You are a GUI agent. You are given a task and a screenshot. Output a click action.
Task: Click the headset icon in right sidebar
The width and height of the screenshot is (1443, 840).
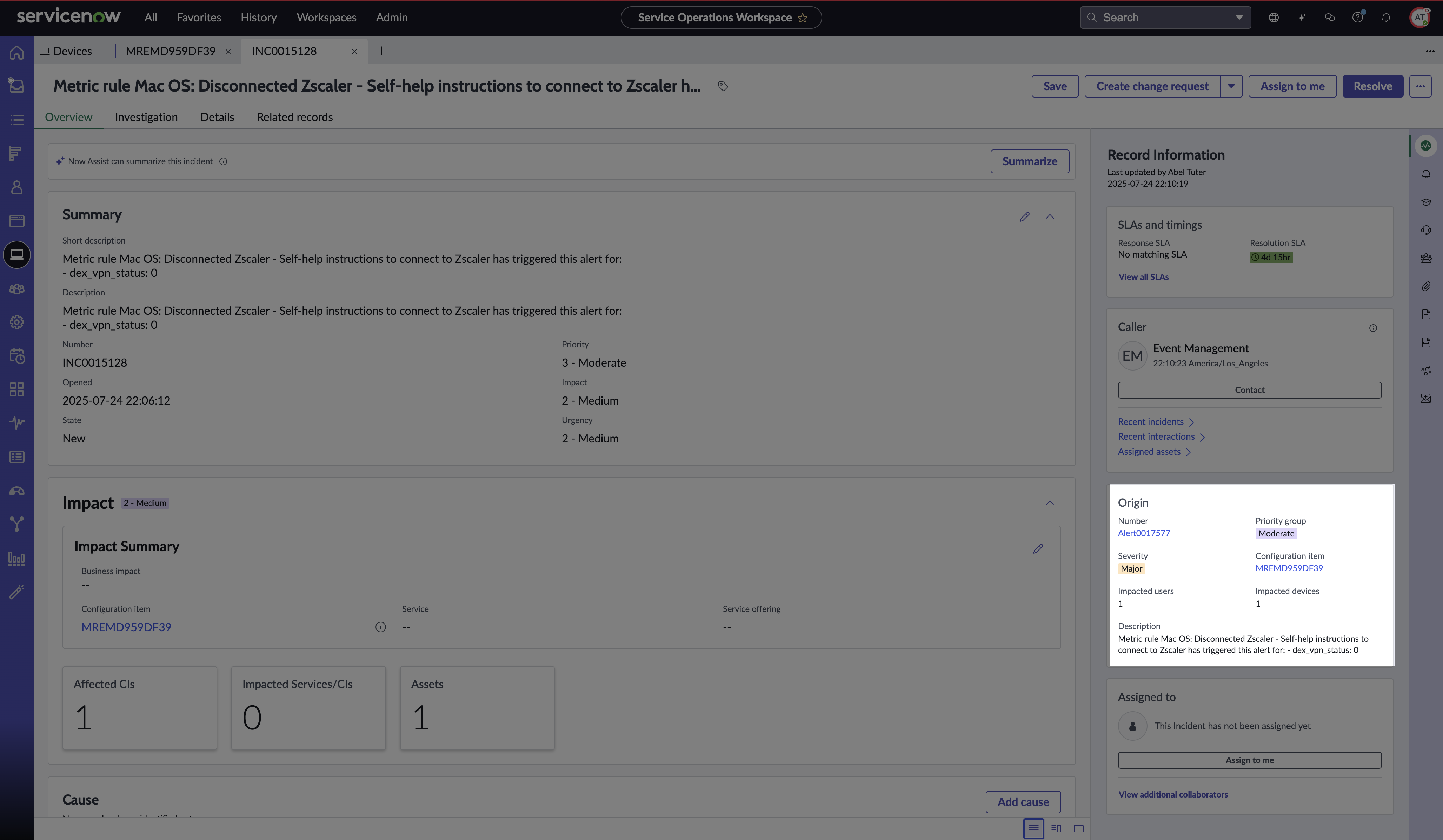click(x=1426, y=230)
